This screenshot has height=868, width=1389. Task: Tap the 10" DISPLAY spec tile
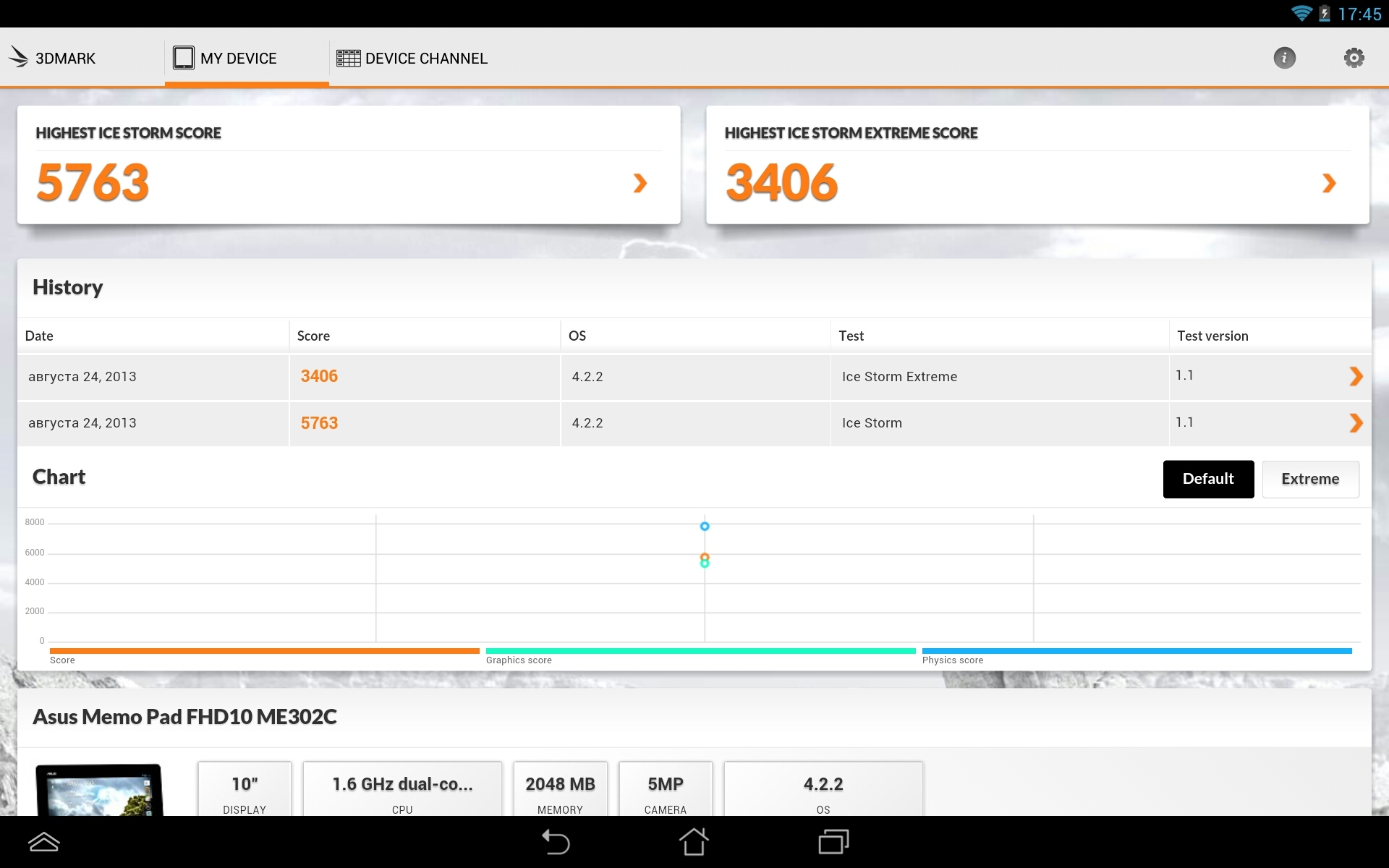[x=245, y=789]
